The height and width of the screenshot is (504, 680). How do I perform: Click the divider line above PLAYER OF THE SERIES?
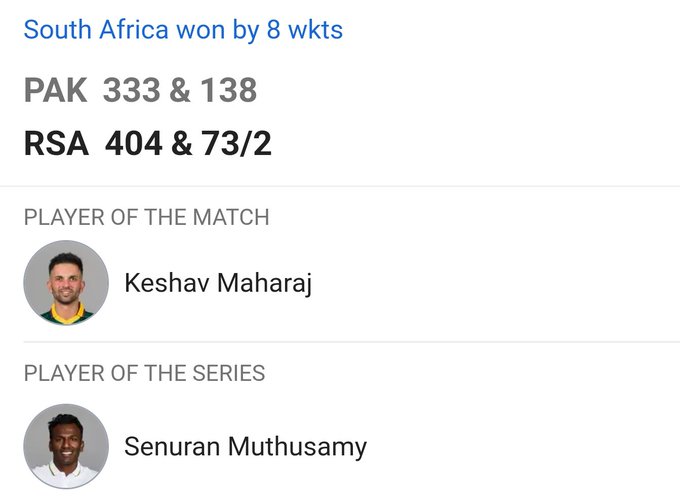tap(340, 342)
